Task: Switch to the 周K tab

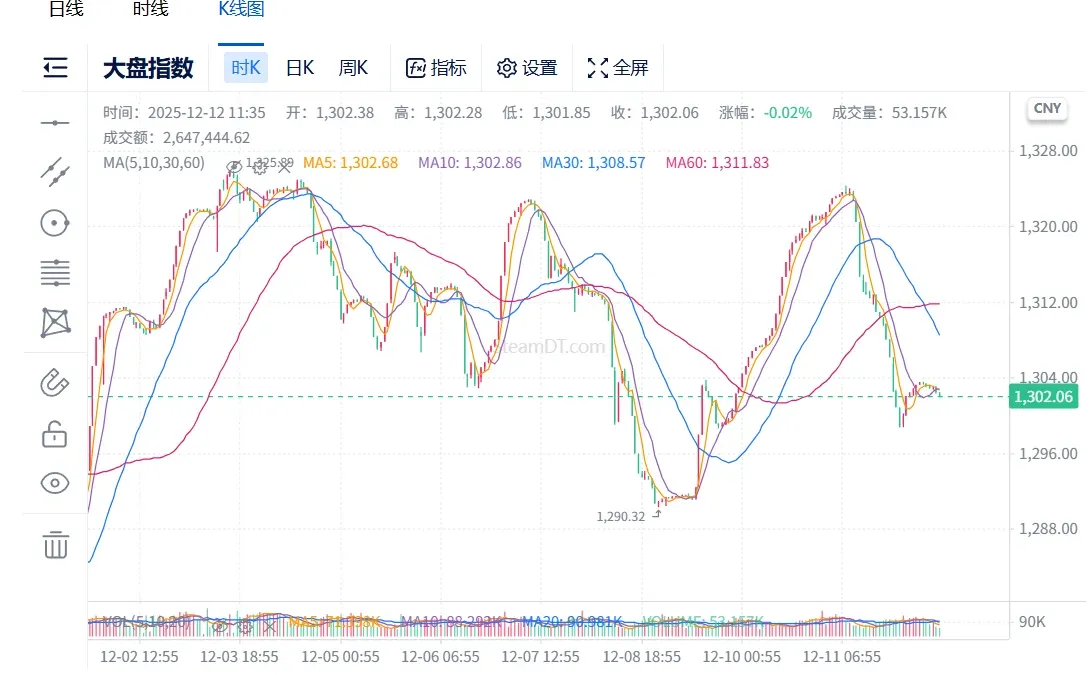Action: point(355,67)
